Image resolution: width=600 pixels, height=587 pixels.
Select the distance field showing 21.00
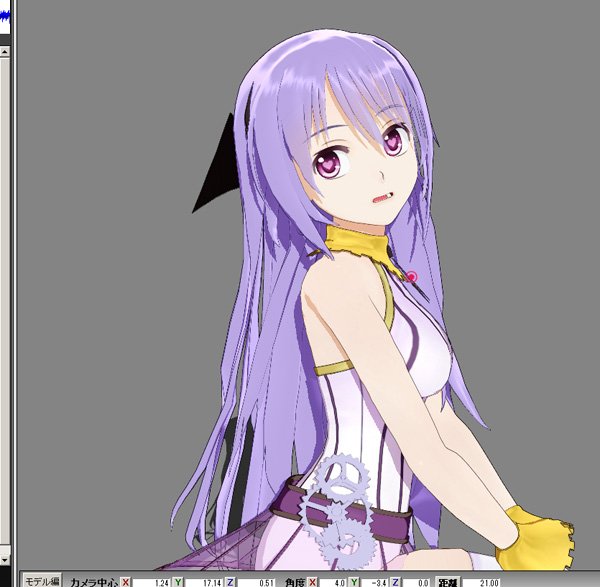[x=481, y=582]
